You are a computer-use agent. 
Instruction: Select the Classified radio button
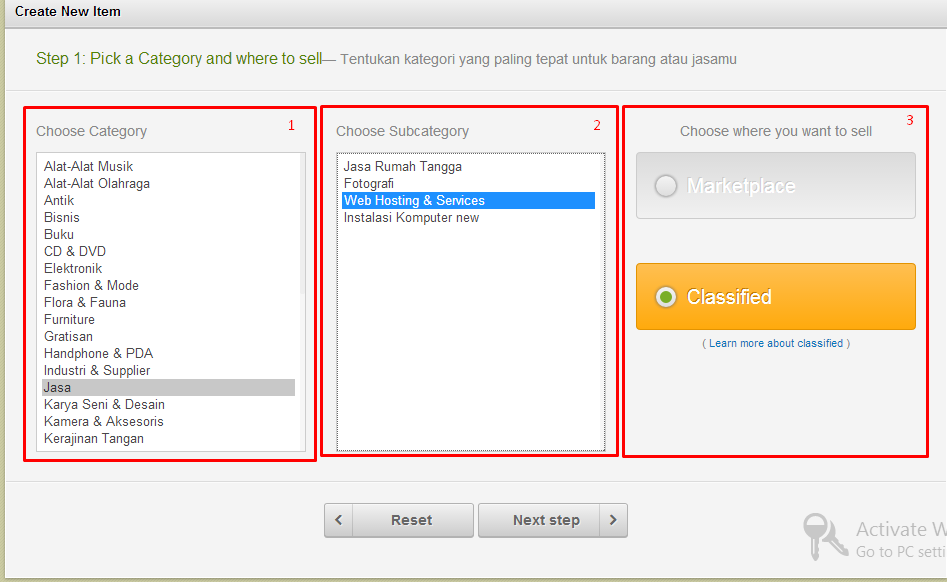[666, 297]
